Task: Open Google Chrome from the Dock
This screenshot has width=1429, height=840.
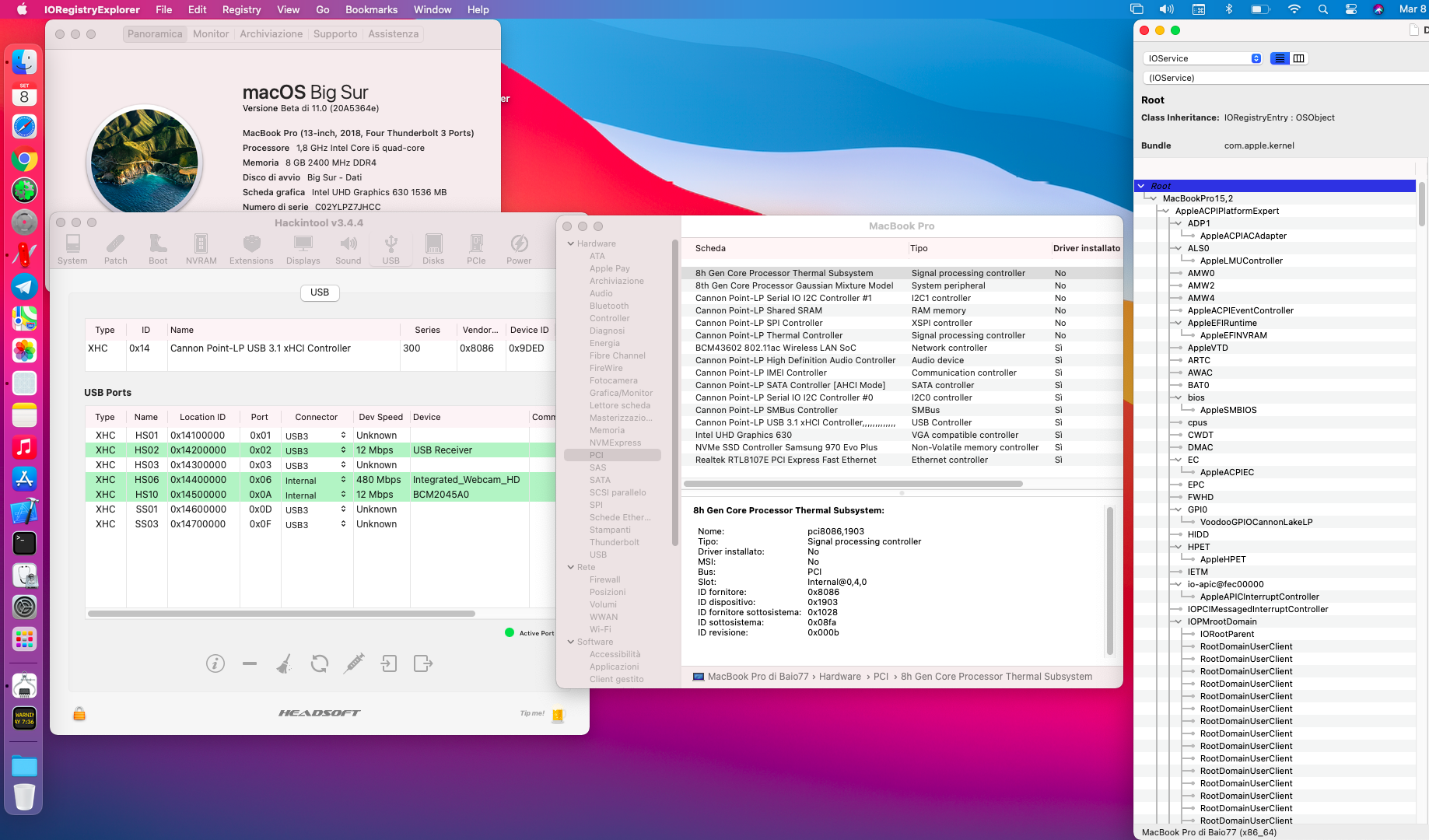Action: coord(24,159)
